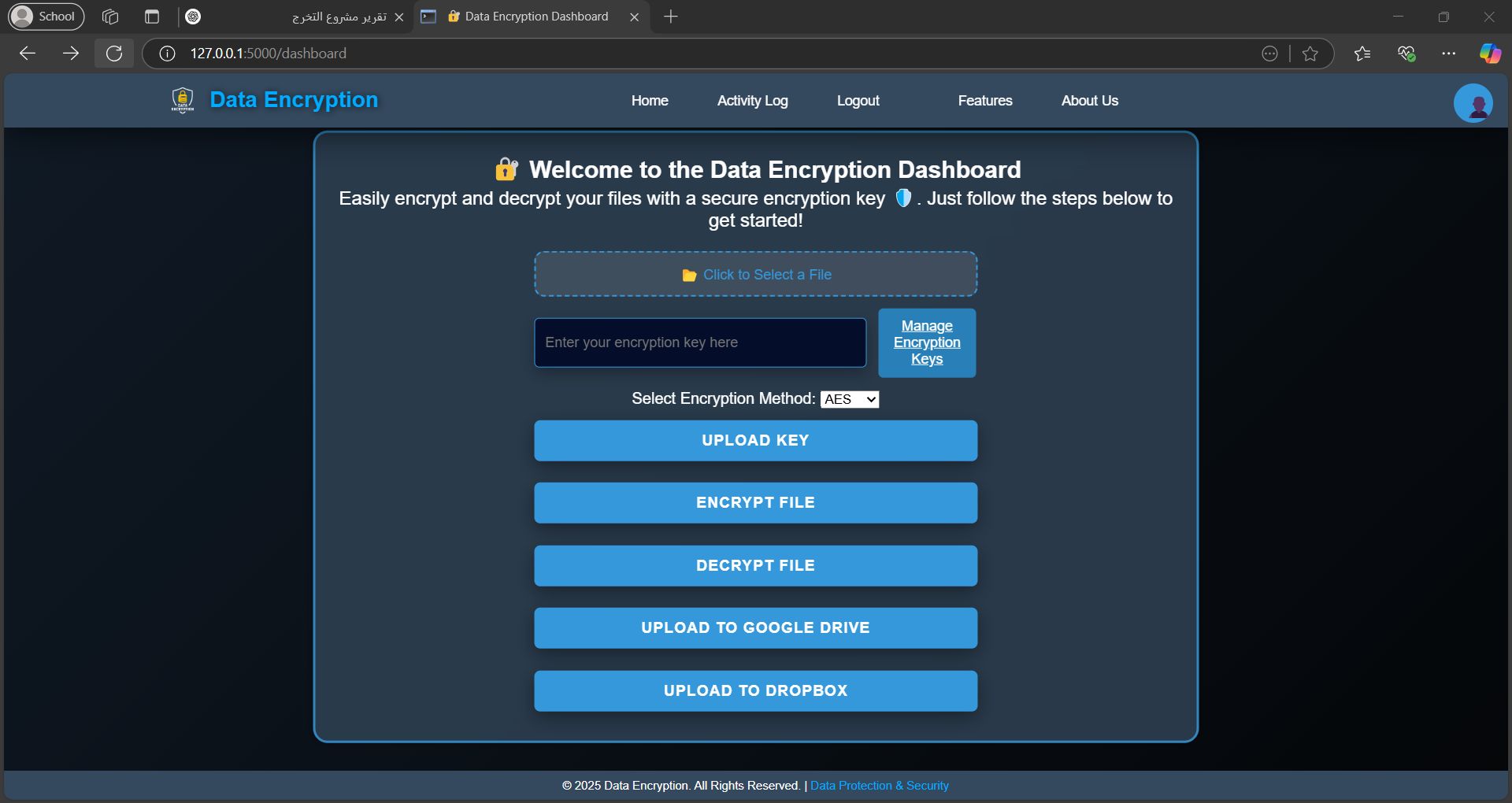1512x803 pixels.
Task: Open the AES encryption method dropdown
Action: tap(850, 399)
